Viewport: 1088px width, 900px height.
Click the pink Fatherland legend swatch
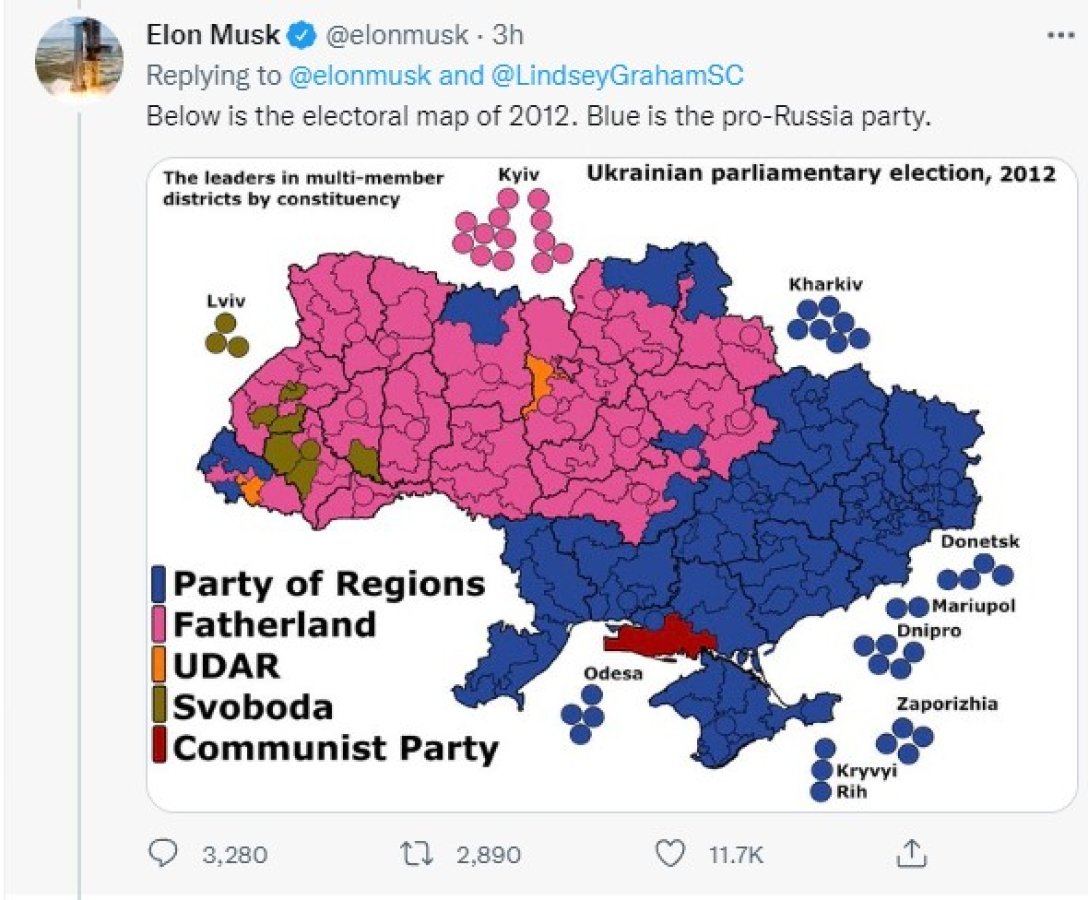click(x=160, y=621)
